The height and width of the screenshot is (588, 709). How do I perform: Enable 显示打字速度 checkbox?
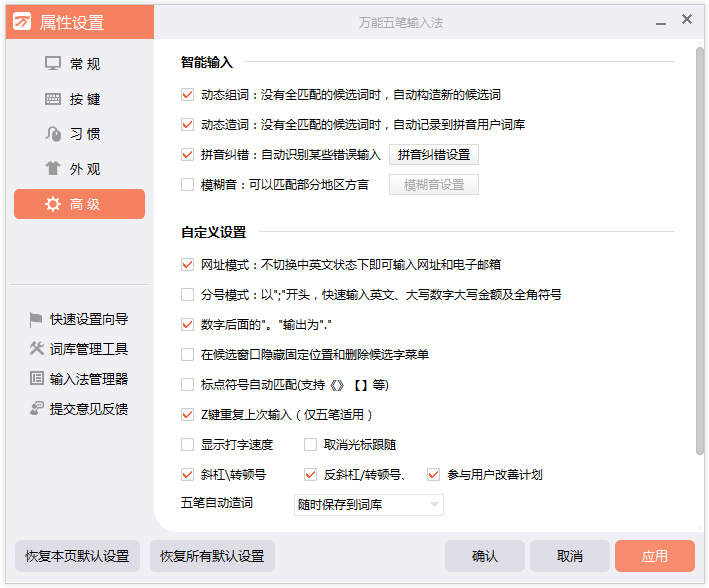click(x=187, y=444)
